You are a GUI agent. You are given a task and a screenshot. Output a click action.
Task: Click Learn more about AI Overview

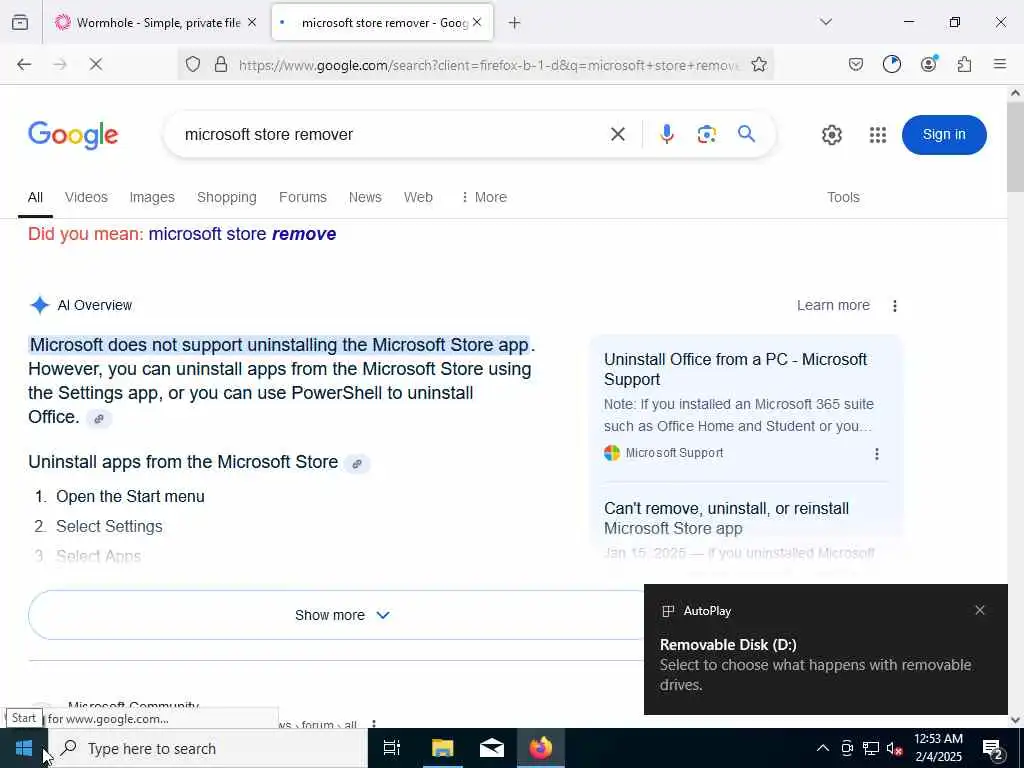[x=833, y=305]
